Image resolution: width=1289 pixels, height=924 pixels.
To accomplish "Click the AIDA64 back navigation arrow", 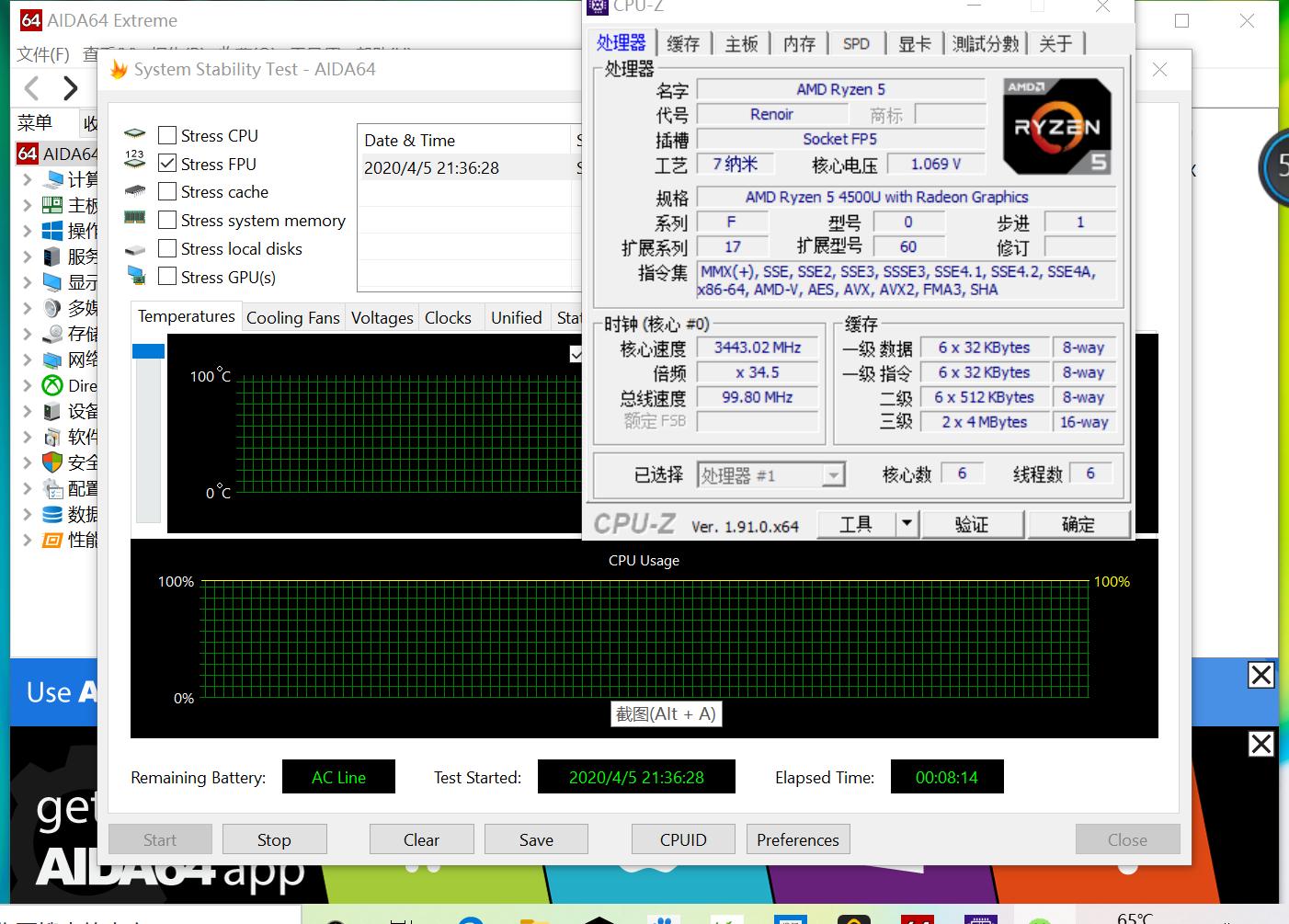I will click(32, 88).
